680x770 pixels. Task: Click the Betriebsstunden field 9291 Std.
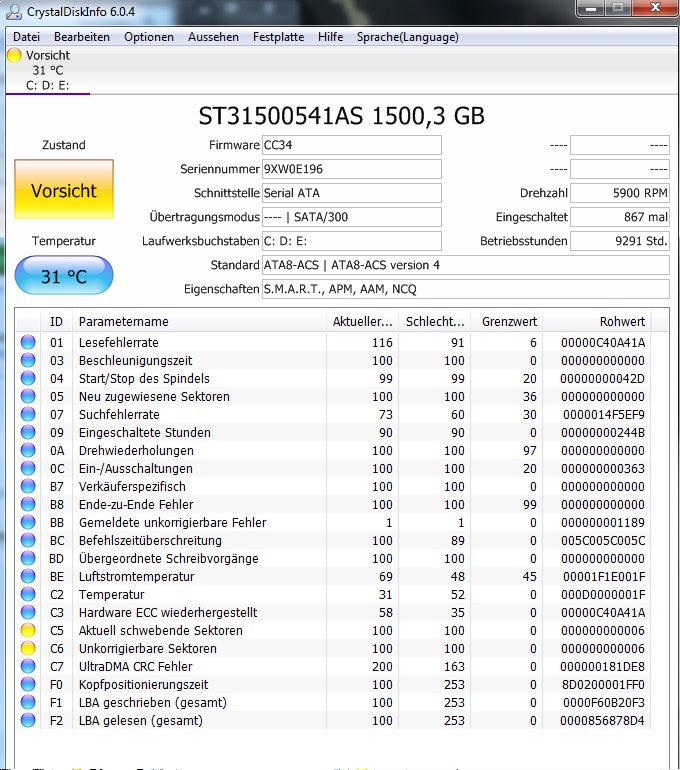(x=620, y=241)
